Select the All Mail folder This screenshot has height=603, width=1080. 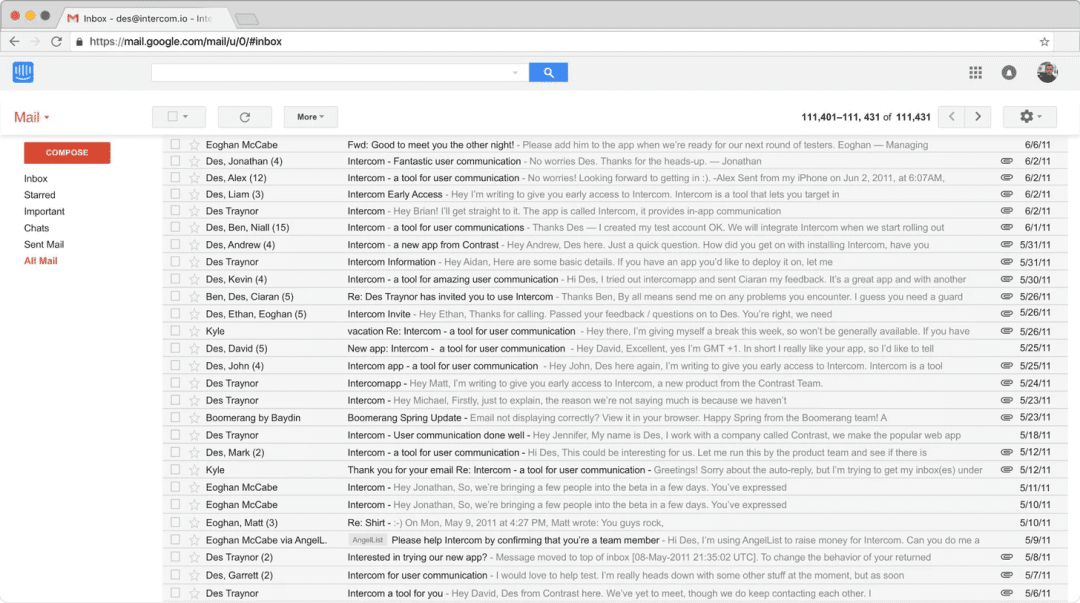tap(41, 261)
